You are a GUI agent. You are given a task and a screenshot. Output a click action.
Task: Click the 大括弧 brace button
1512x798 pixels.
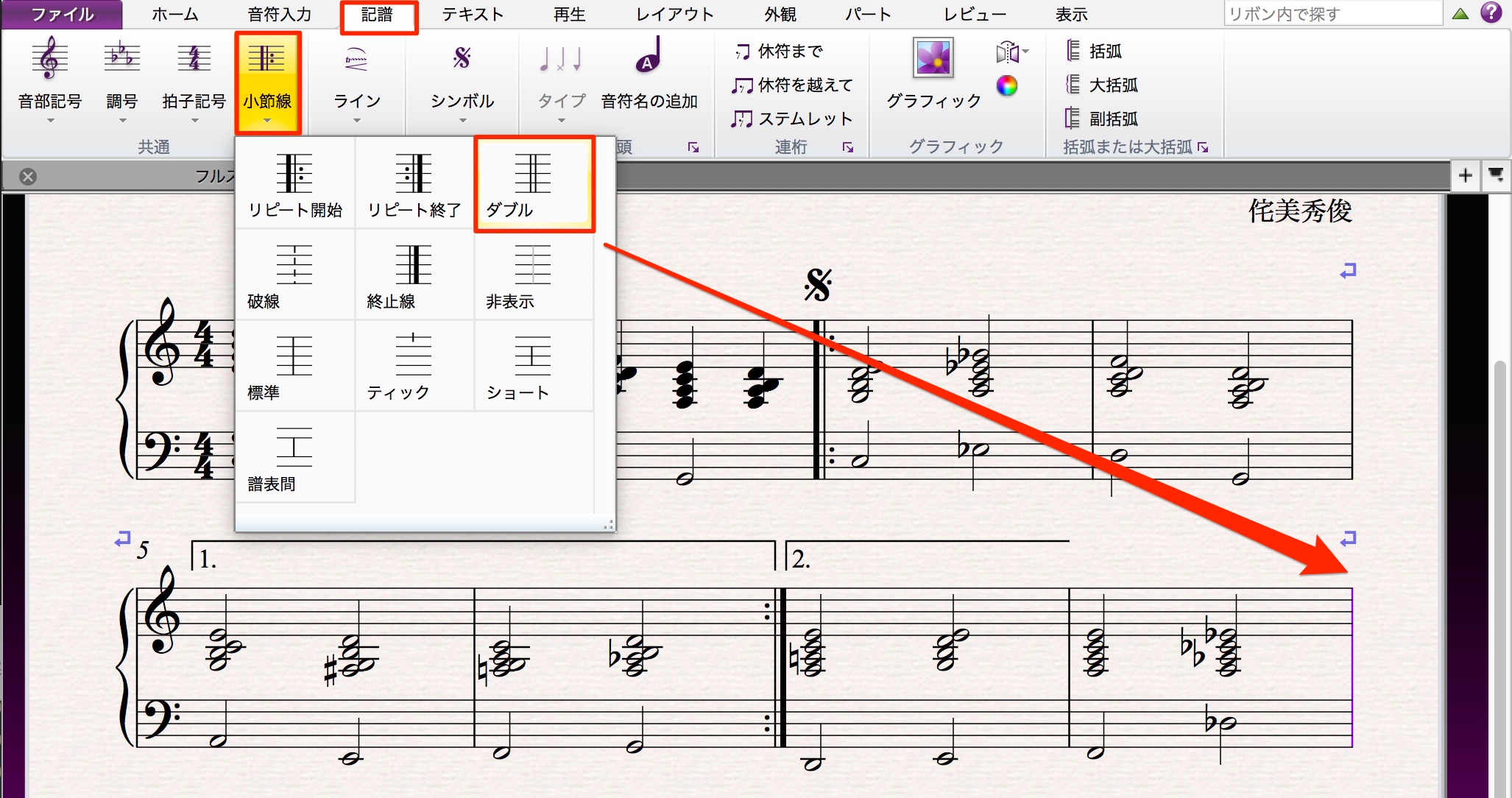(x=1102, y=85)
